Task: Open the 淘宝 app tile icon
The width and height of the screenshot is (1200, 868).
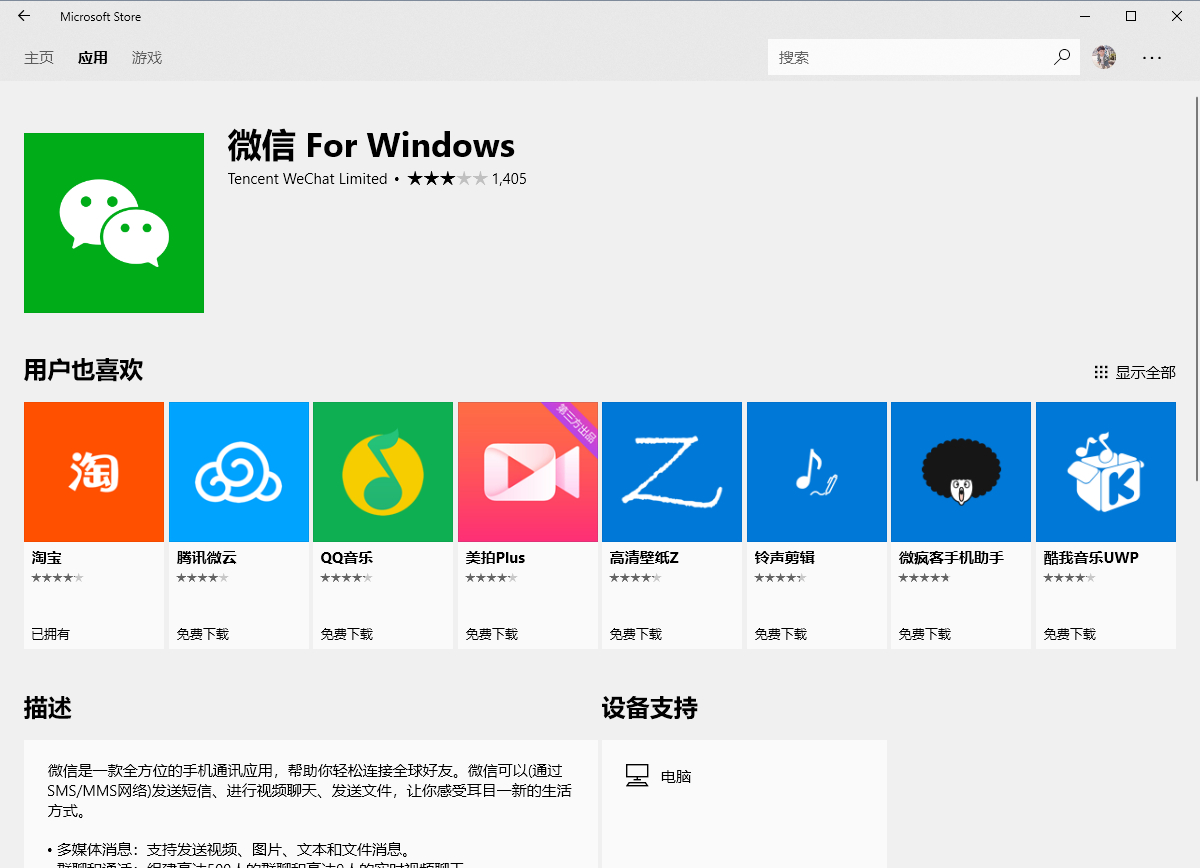Action: click(94, 472)
